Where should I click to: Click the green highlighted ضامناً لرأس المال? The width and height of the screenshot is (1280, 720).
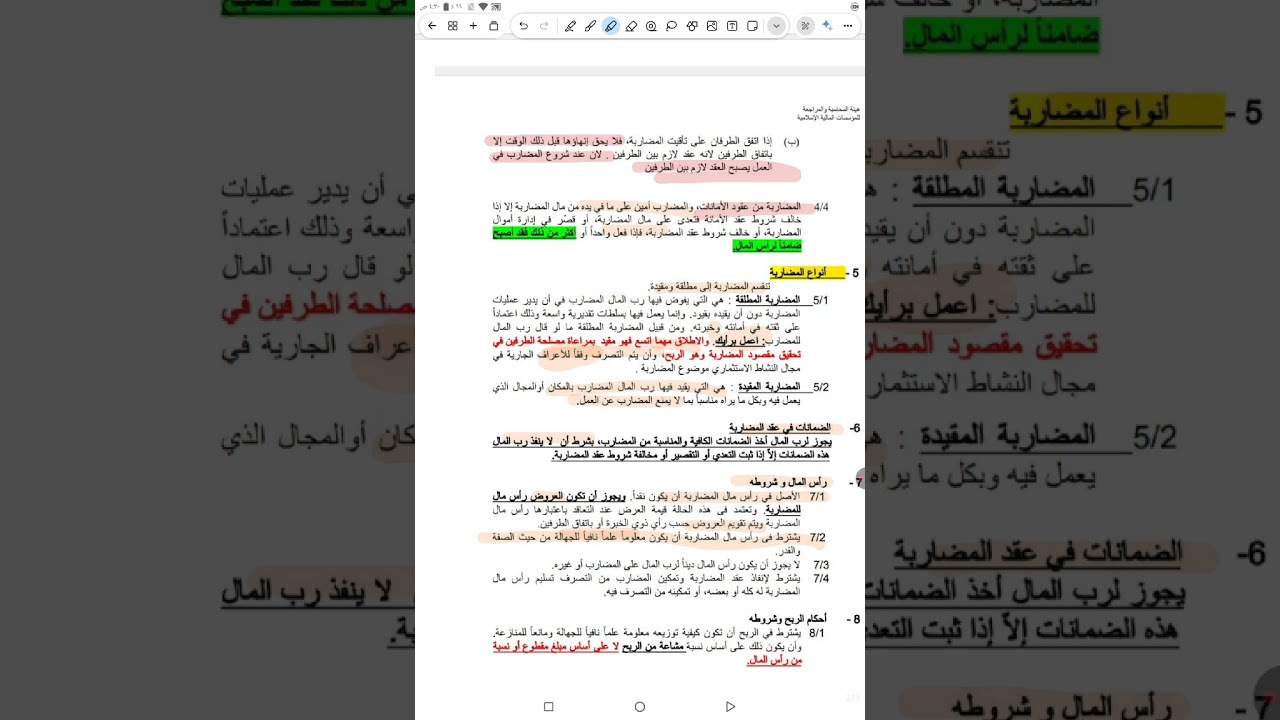768,245
